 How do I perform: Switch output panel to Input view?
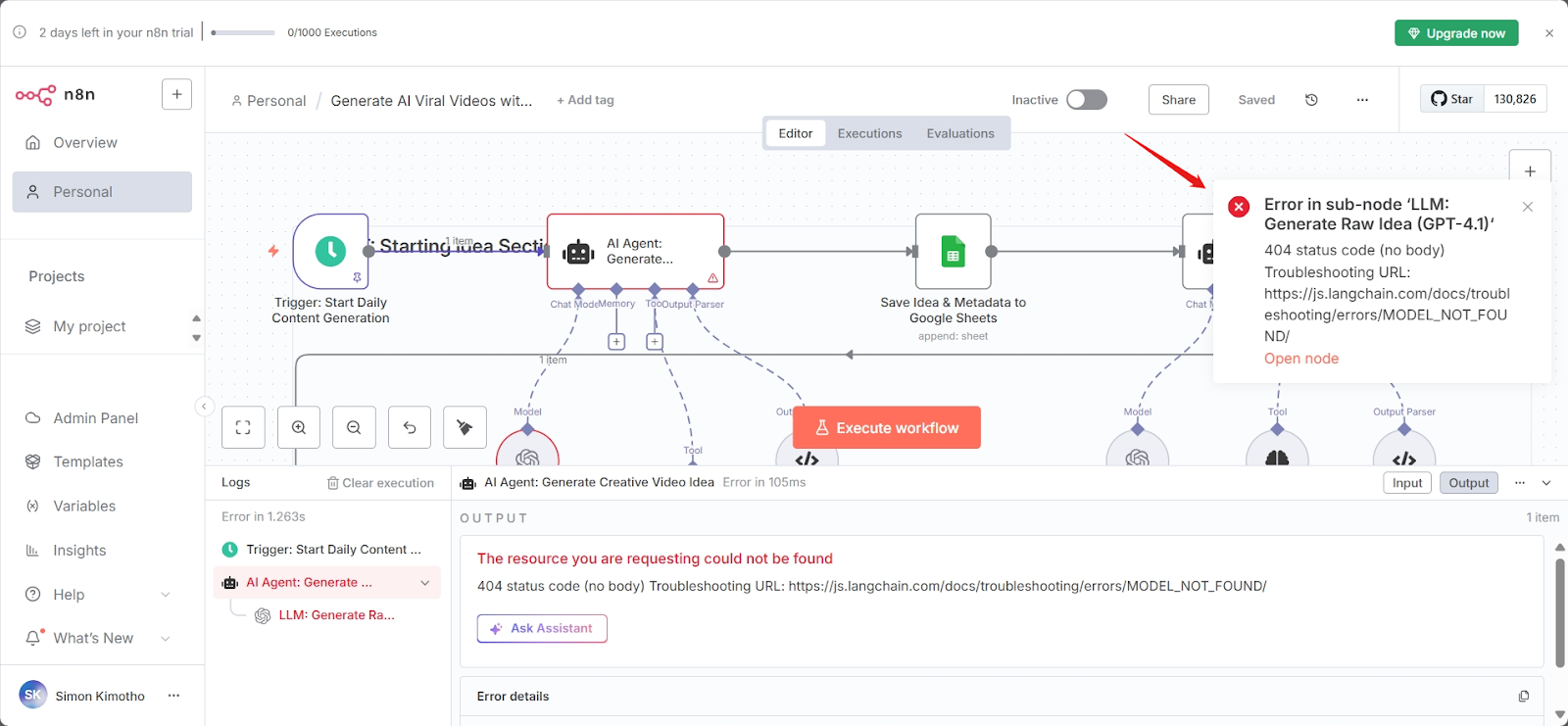tap(1406, 483)
